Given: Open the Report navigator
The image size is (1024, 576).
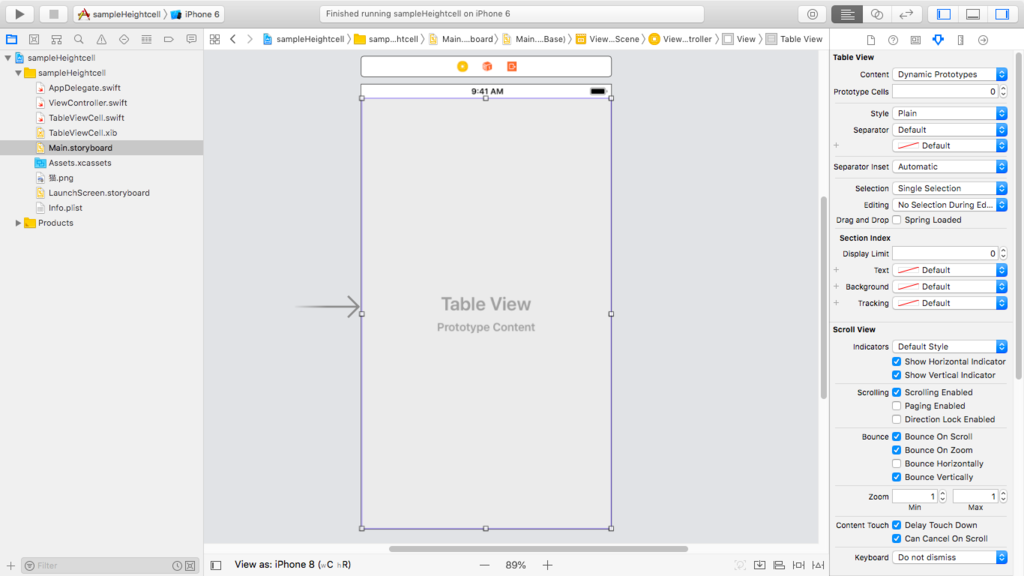Looking at the screenshot, I should tap(191, 40).
